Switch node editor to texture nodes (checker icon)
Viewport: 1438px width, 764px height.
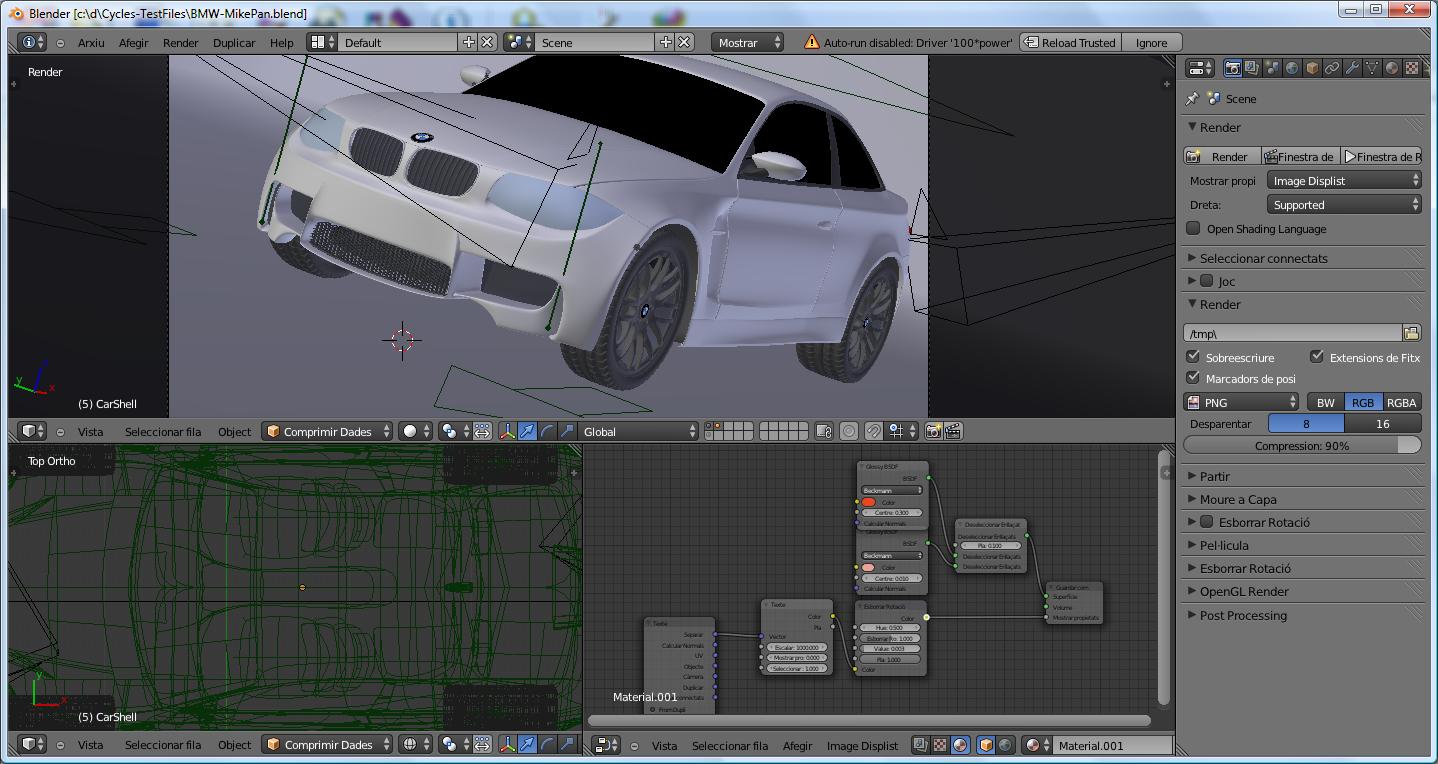click(940, 745)
